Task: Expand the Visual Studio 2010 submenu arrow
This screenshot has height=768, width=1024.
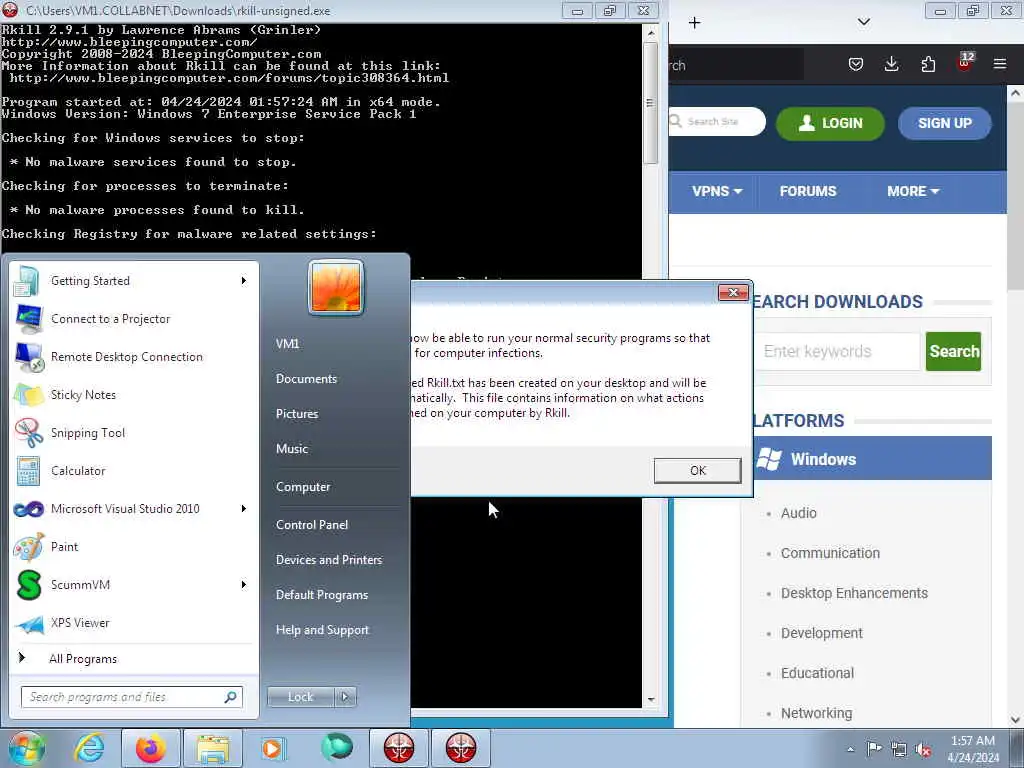Action: click(x=244, y=509)
